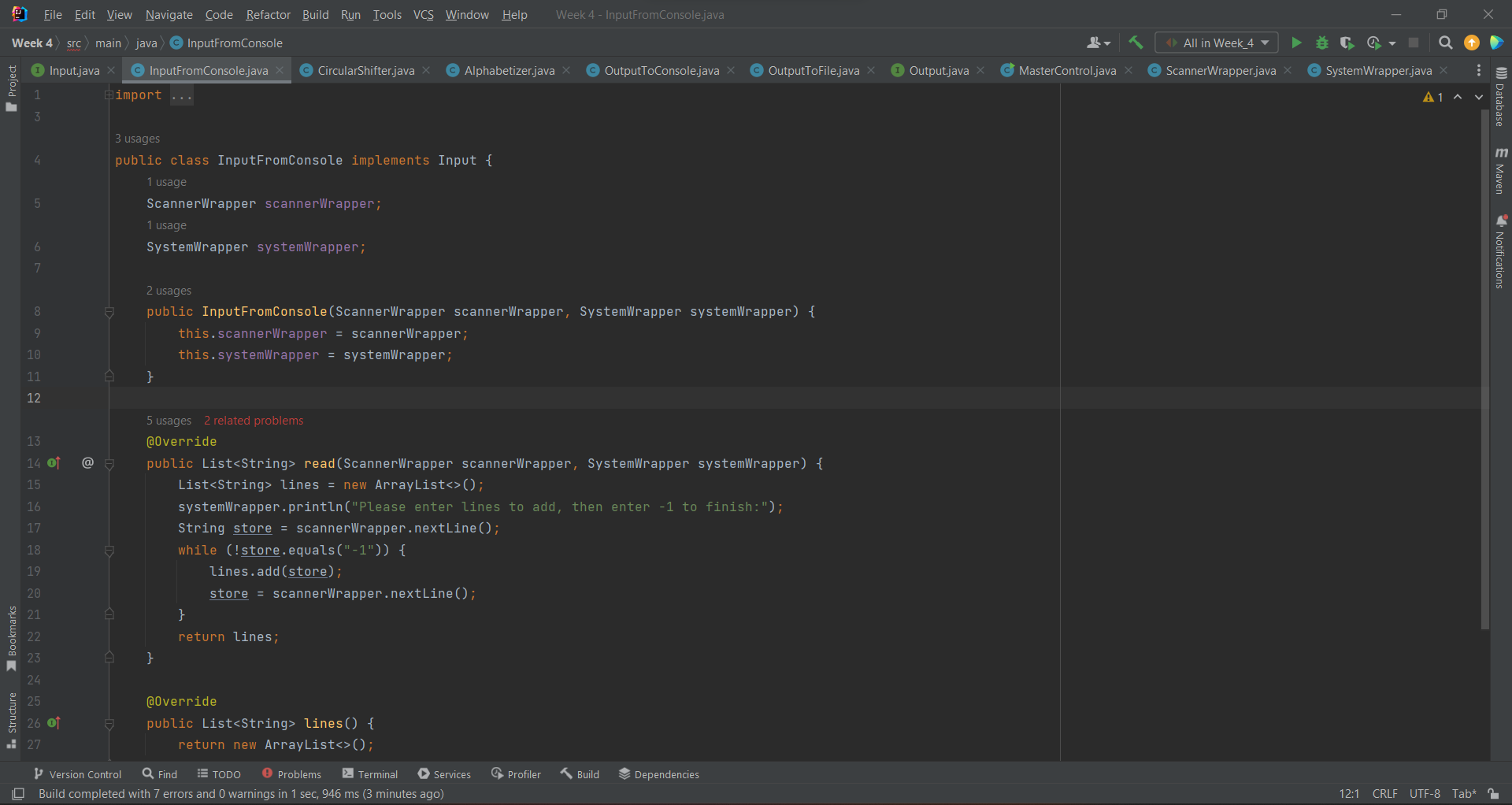This screenshot has width=1512, height=805.
Task: Build the project with the hammer icon
Action: click(1136, 43)
